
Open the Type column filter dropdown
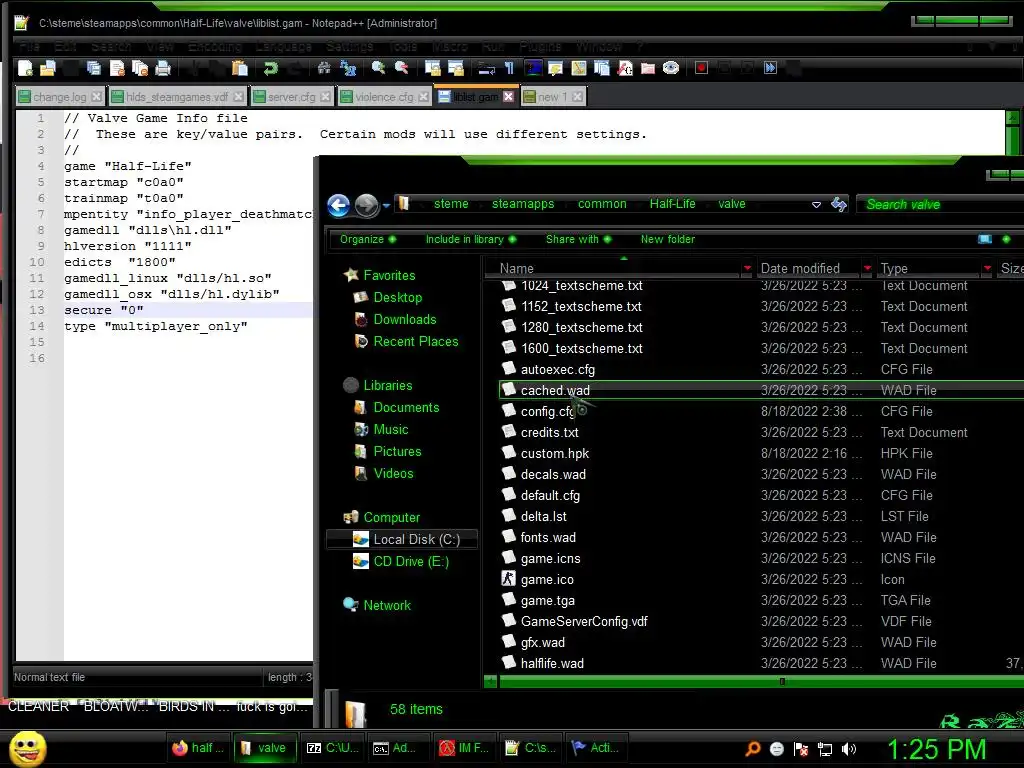[987, 268]
